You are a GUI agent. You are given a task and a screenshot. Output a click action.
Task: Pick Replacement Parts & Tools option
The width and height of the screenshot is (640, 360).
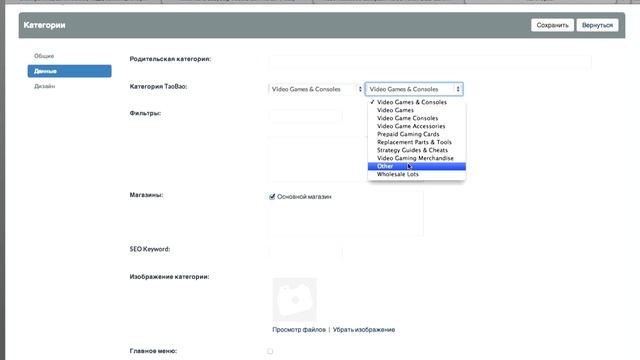[416, 142]
